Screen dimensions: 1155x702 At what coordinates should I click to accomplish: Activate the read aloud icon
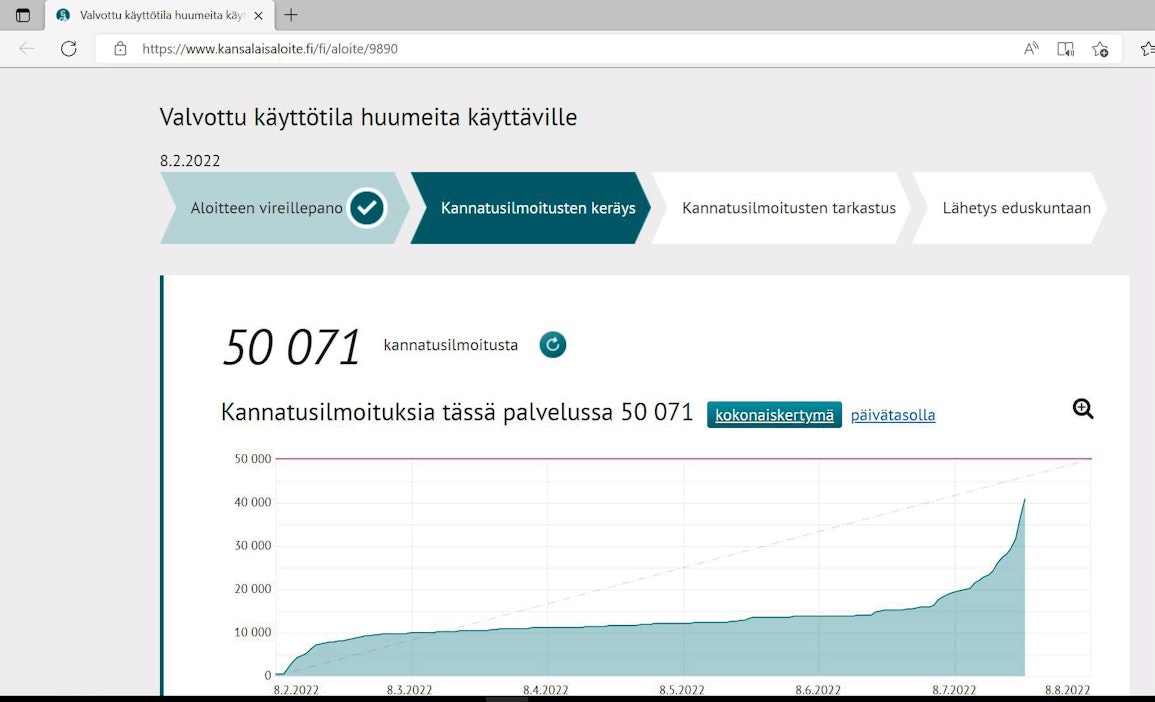tap(1031, 48)
